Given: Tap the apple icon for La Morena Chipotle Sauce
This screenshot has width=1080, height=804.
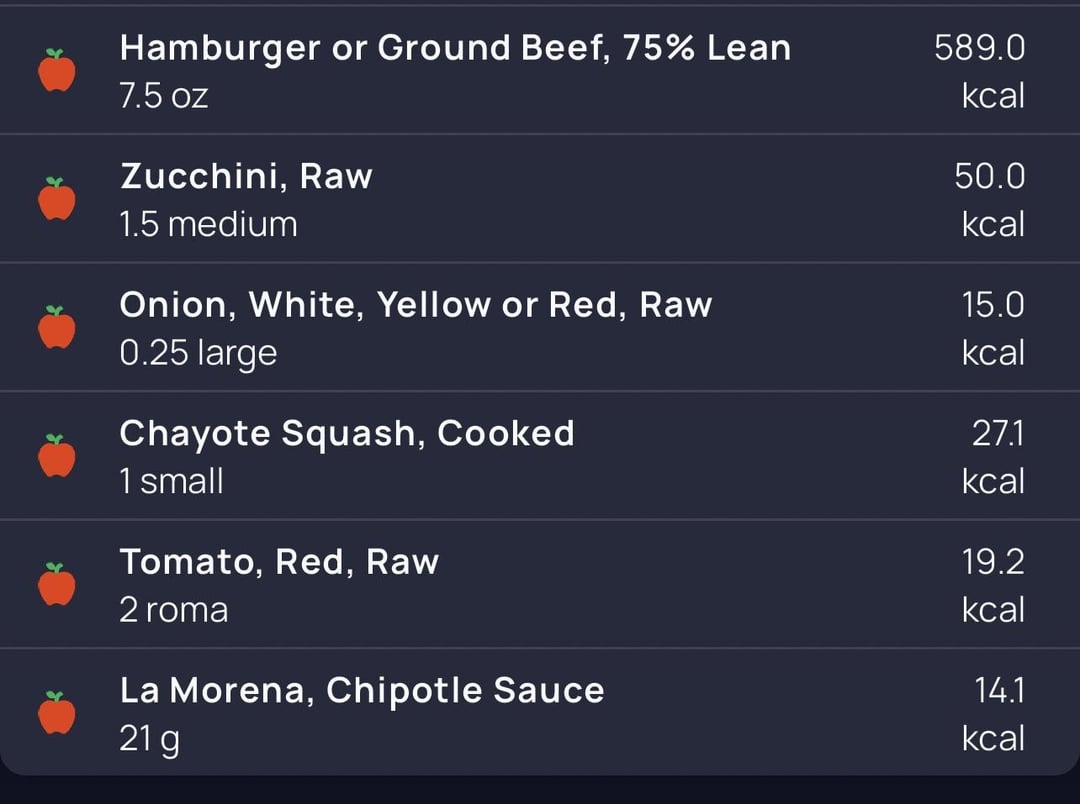Looking at the screenshot, I should click(x=57, y=713).
